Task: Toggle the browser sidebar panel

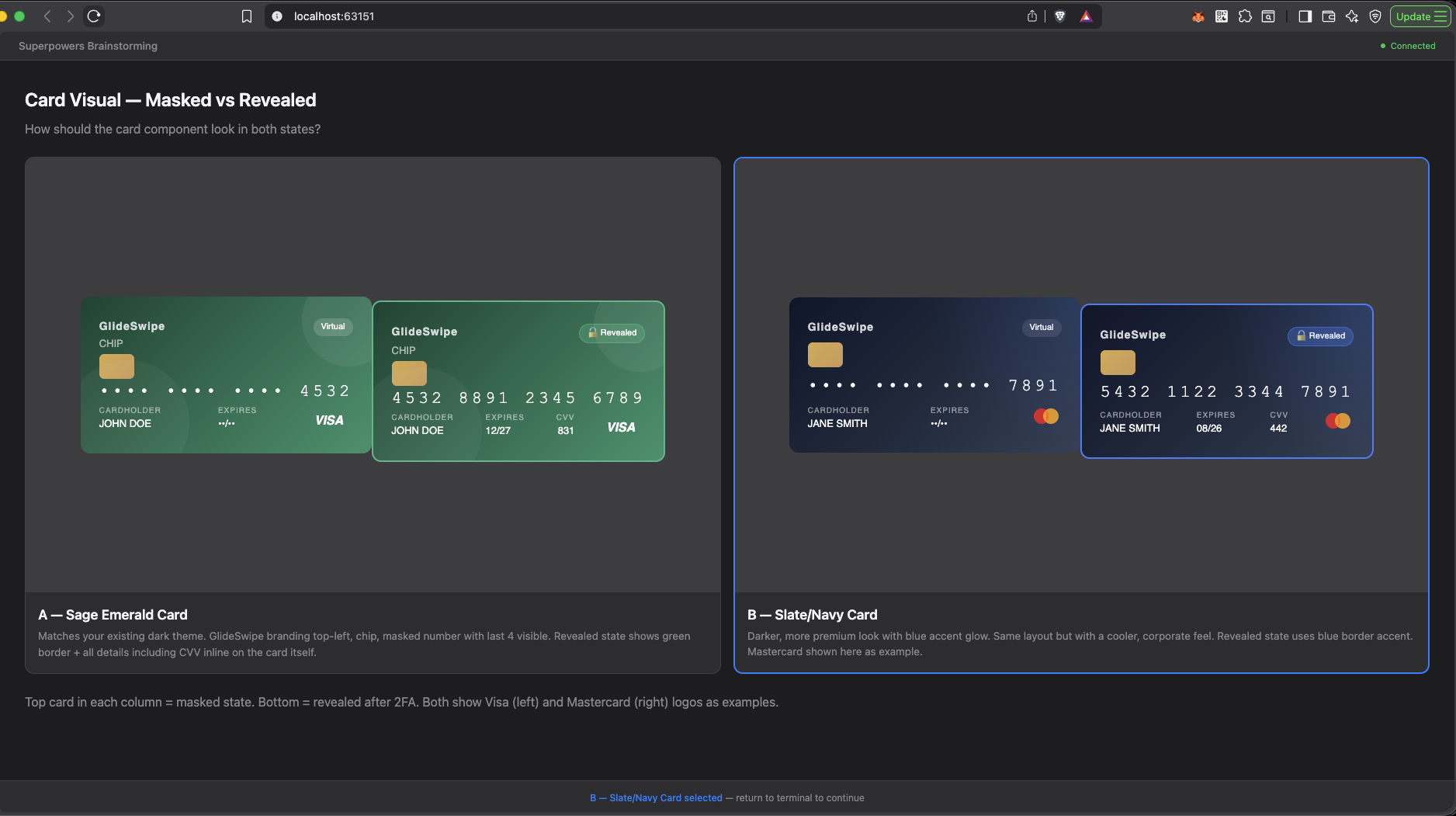Action: point(1305,16)
